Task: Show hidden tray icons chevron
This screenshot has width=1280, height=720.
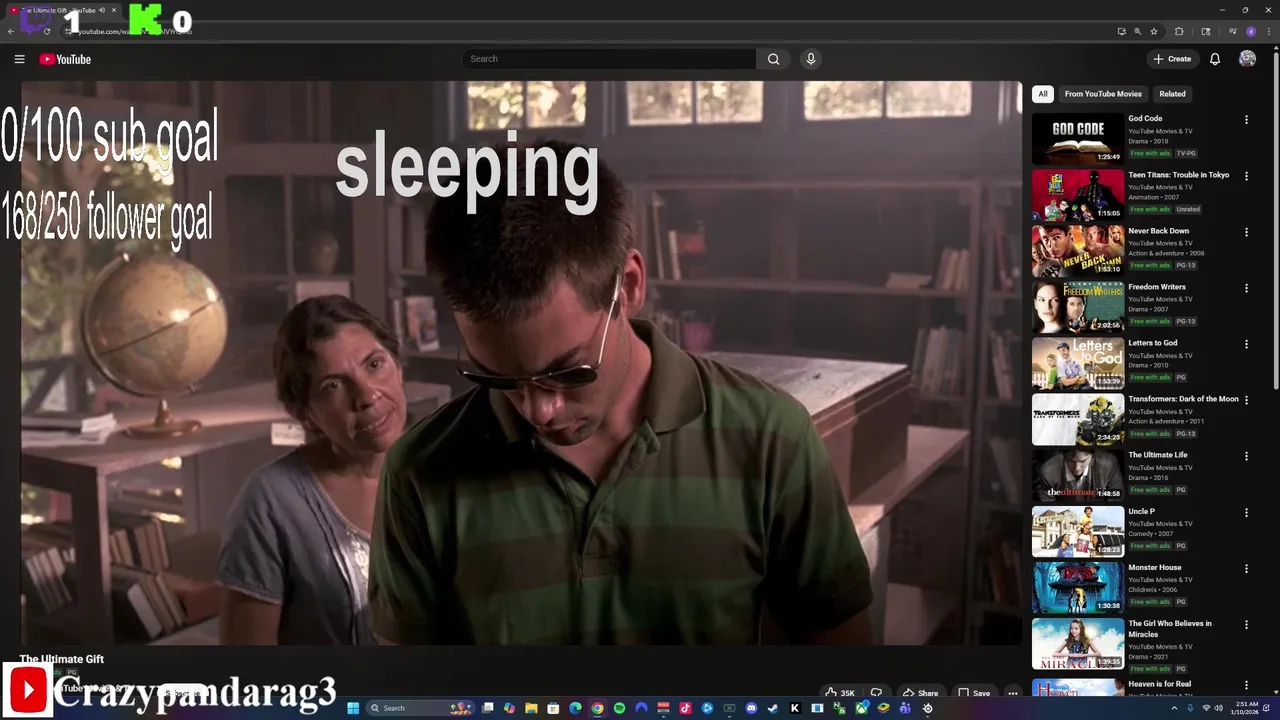Action: 1174,708
